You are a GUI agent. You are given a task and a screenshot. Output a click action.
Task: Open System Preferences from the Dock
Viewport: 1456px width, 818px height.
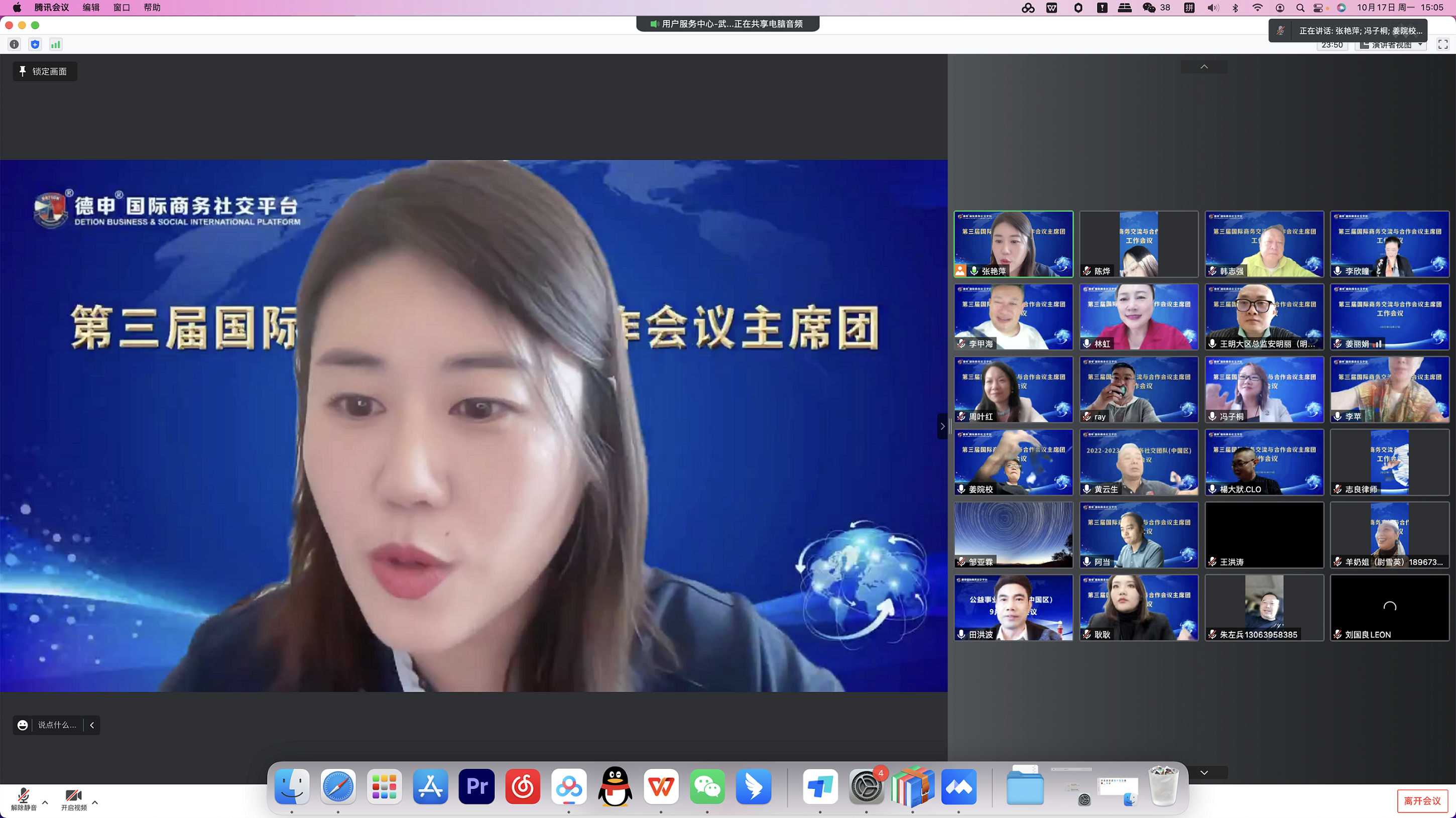pyautogui.click(x=867, y=786)
